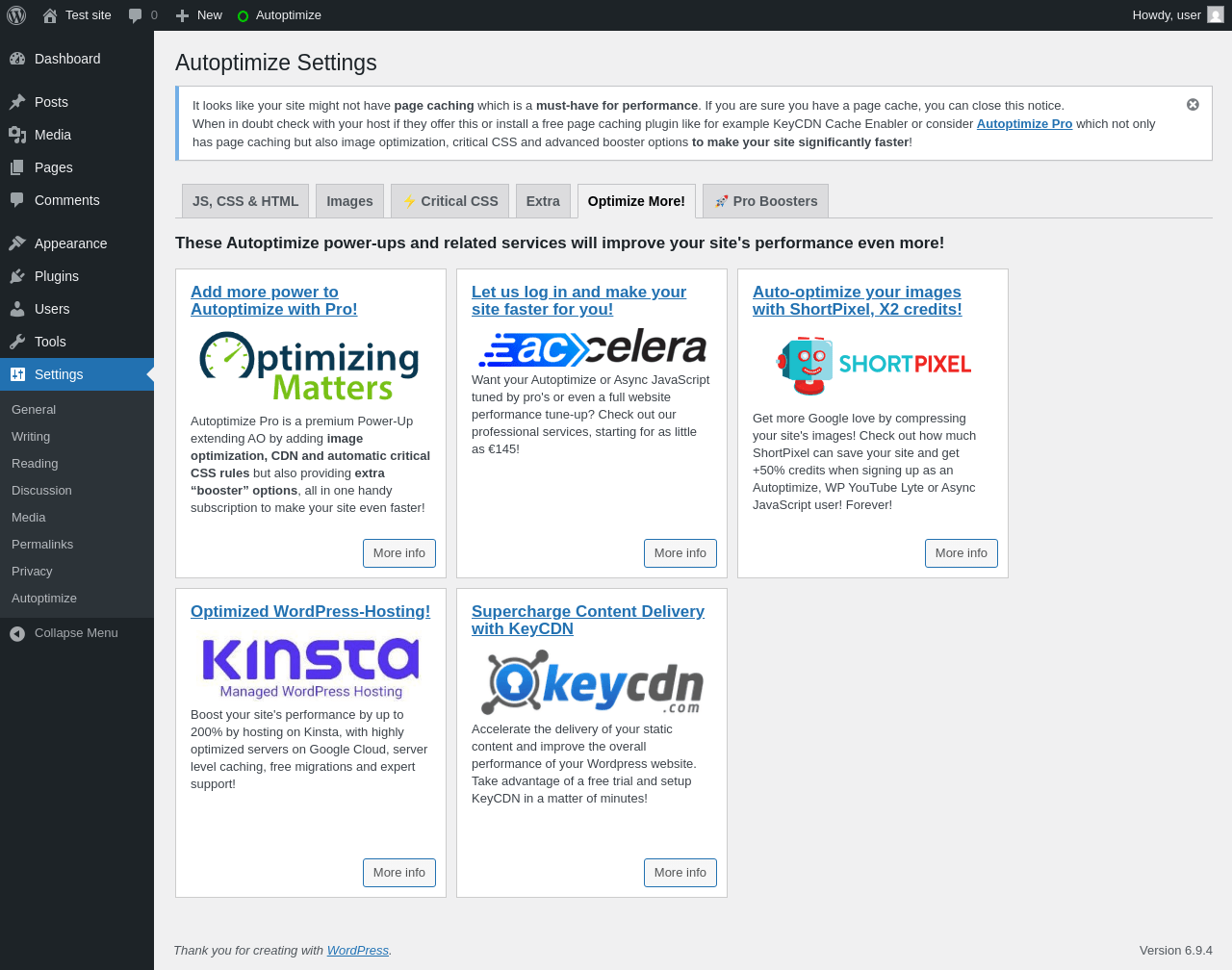Click the Comments speech bubble sidebar icon
The width and height of the screenshot is (1232, 970).
17,200
